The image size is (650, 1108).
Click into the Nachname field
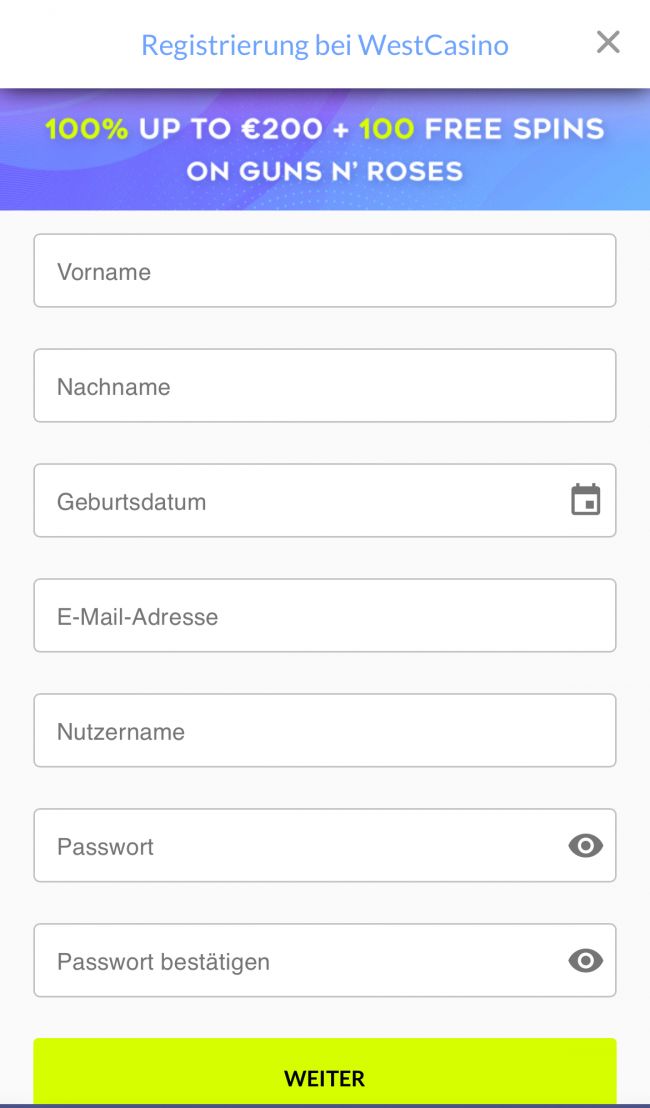pos(324,386)
